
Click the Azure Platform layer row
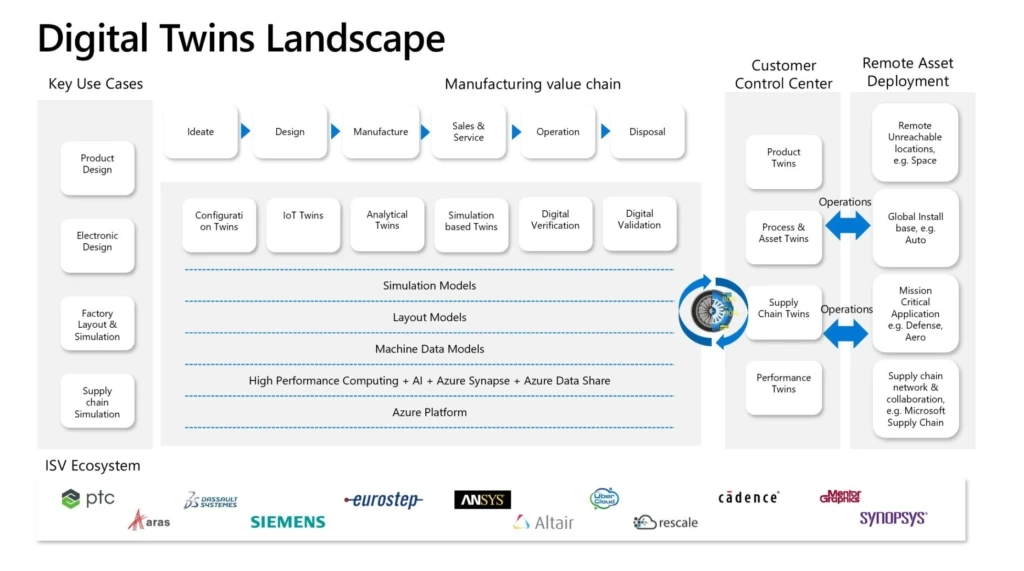pyautogui.click(x=429, y=412)
